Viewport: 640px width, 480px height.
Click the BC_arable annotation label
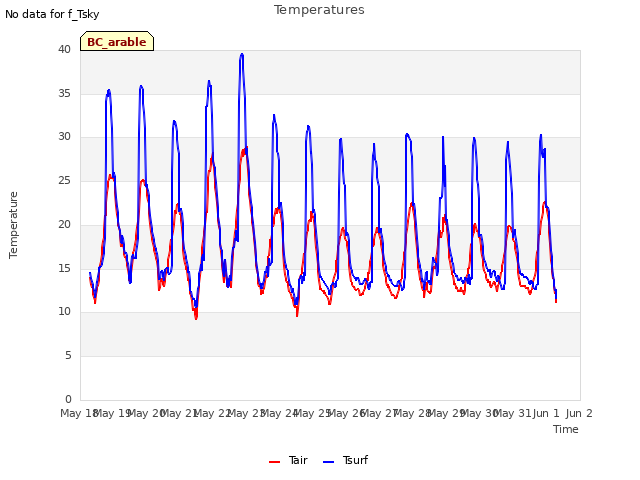[x=117, y=41]
